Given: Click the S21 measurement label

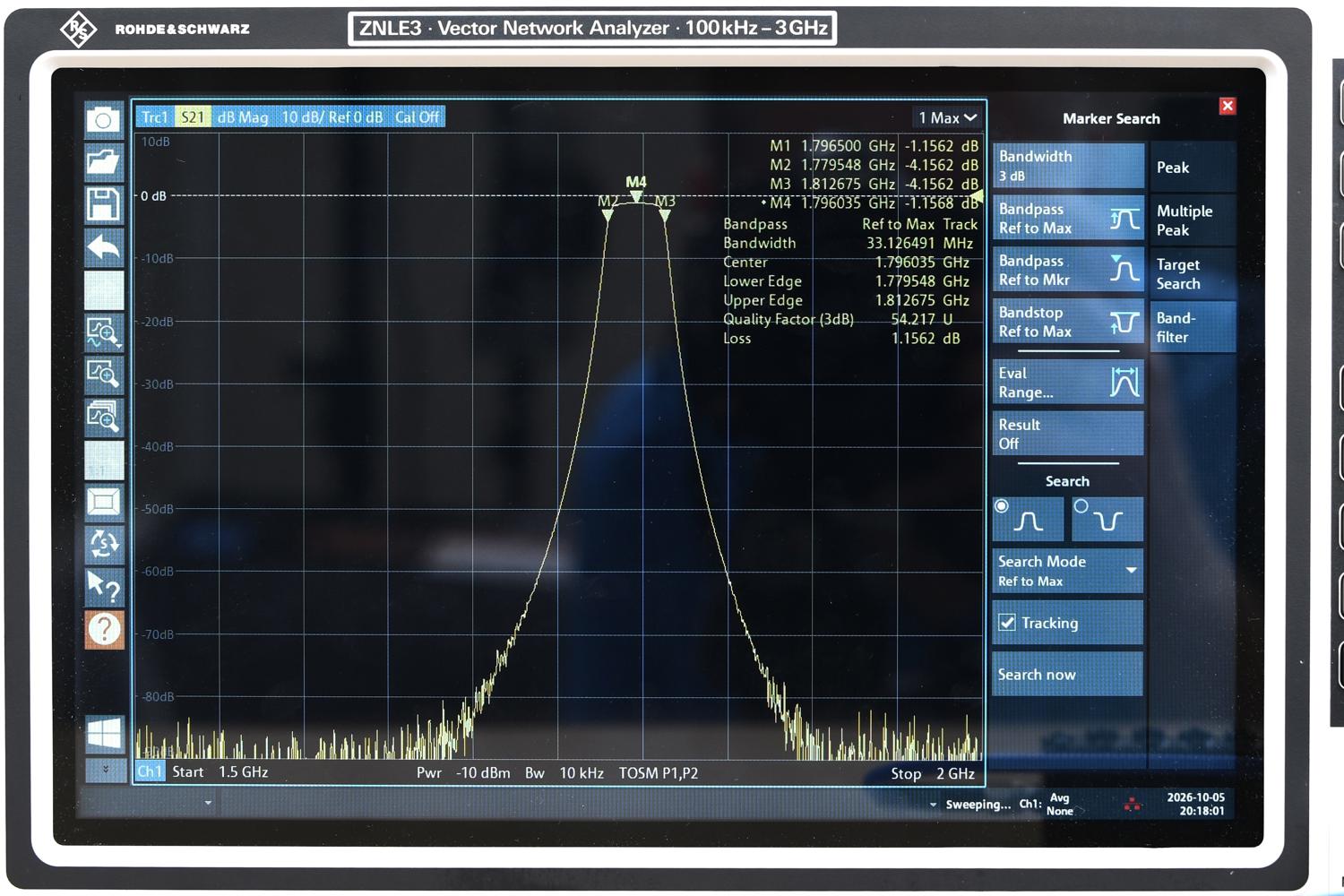Looking at the screenshot, I should pos(192,117).
